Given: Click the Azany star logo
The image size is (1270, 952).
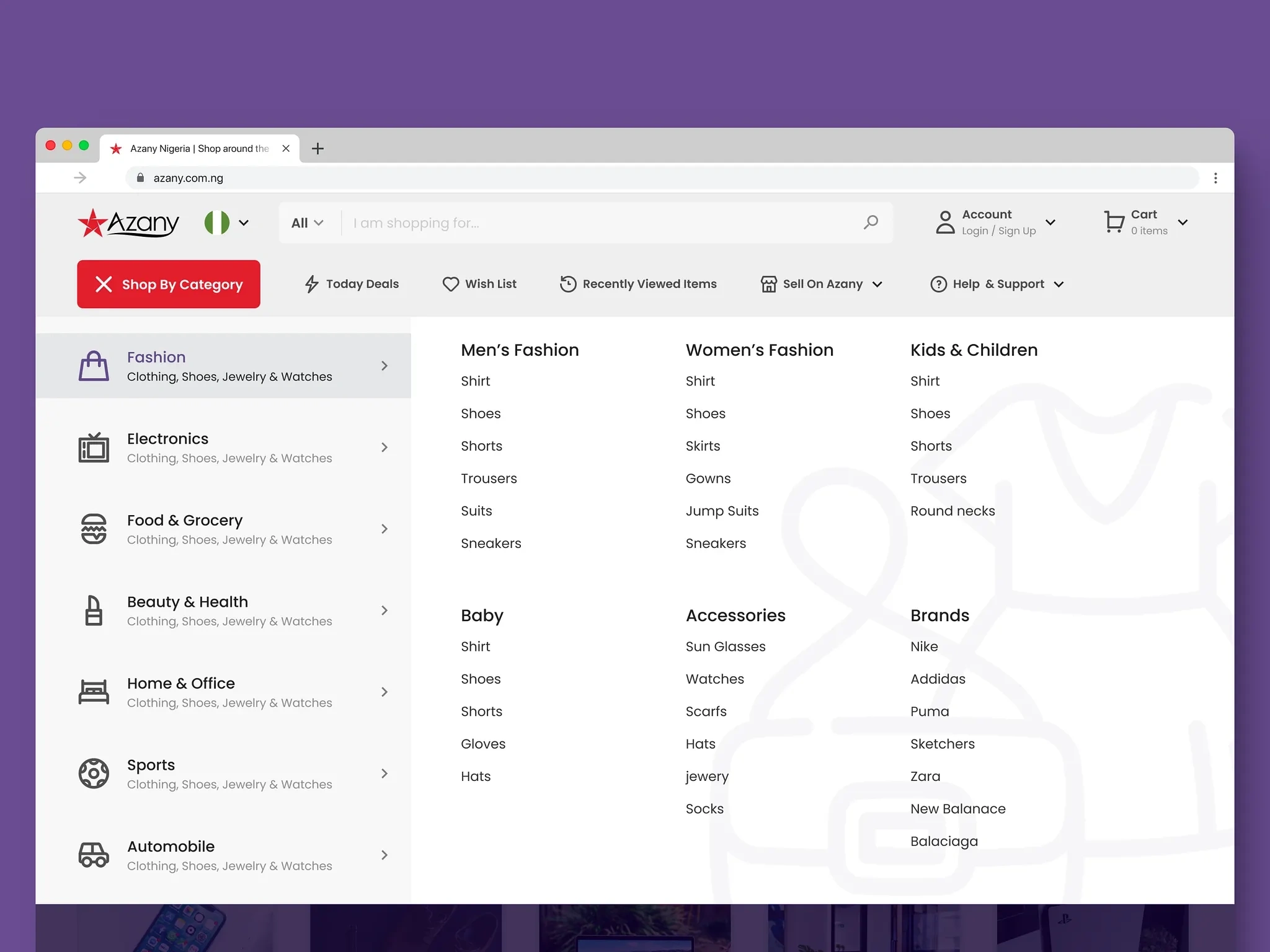Looking at the screenshot, I should point(93,223).
